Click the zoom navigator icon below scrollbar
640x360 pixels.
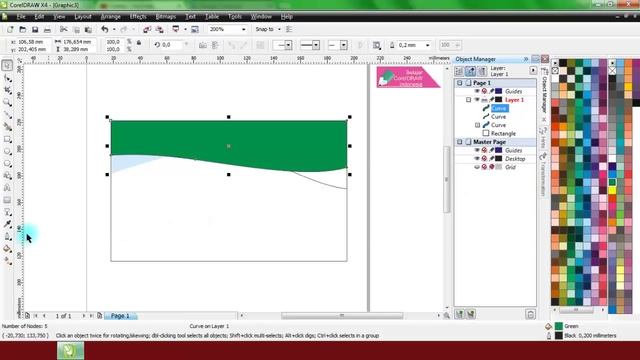447,316
